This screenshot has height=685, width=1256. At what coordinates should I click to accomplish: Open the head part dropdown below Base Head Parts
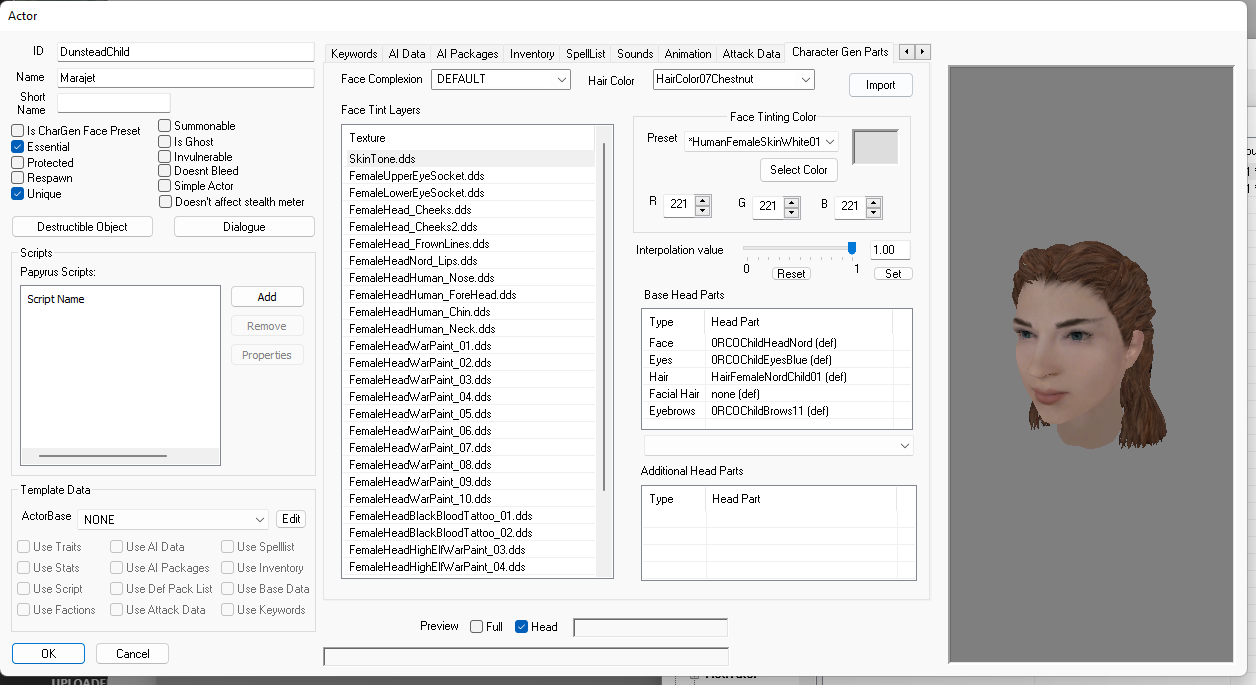[x=778, y=445]
